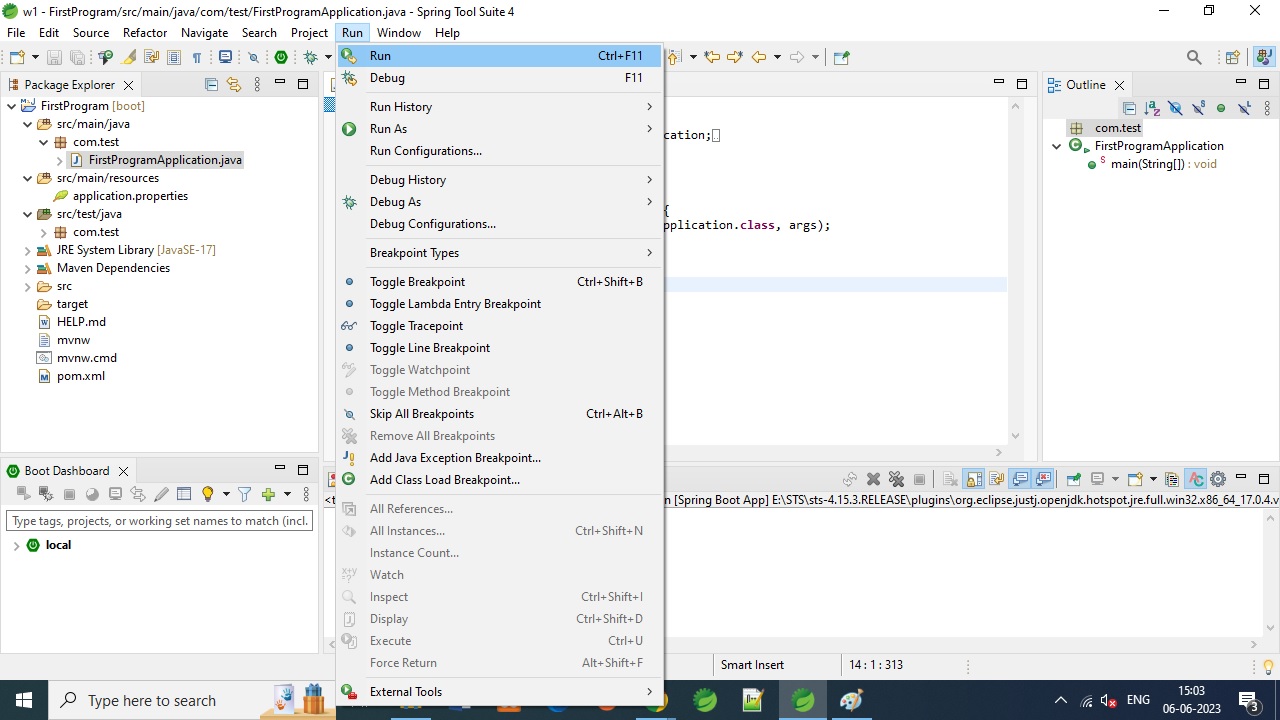Screen dimensions: 1280x720
Task: Toggle Hide Local Types in Outline
Action: pyautogui.click(x=1244, y=108)
